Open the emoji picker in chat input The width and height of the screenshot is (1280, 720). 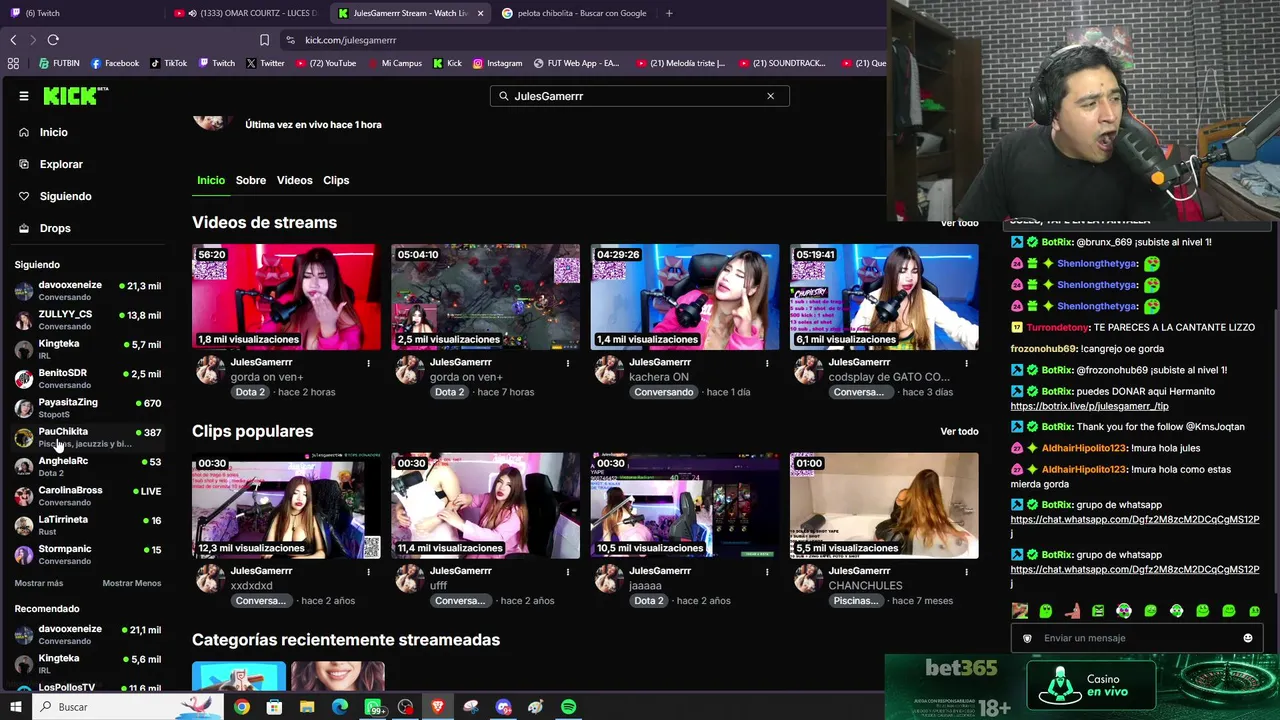pyautogui.click(x=1247, y=638)
